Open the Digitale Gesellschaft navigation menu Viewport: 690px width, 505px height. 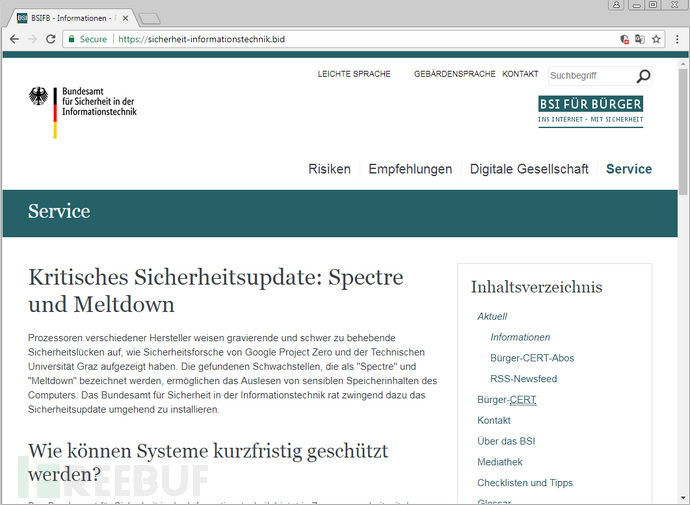point(529,169)
